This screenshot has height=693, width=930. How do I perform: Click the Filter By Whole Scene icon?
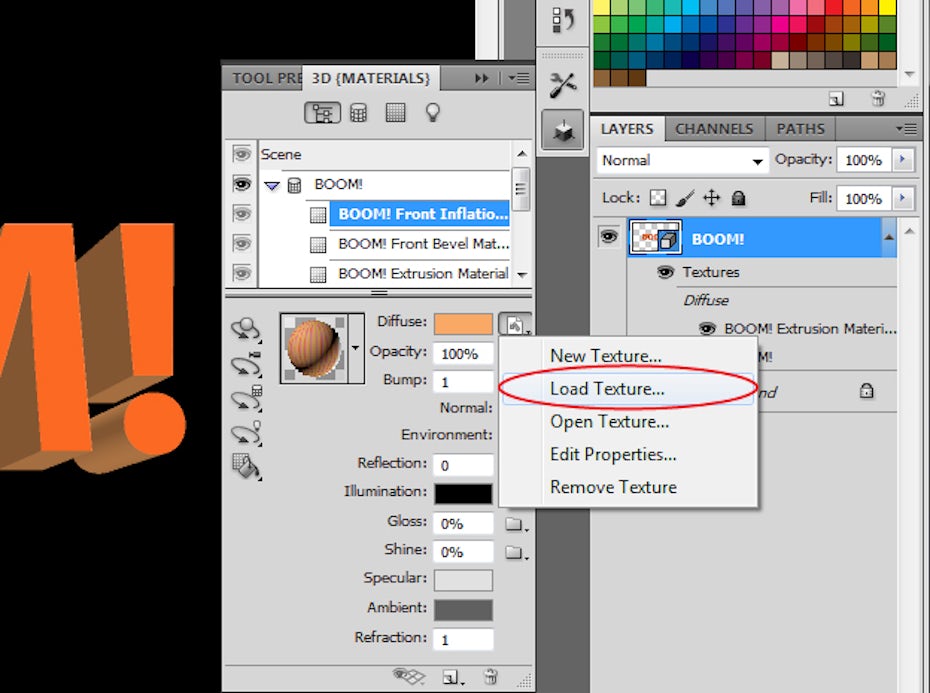[x=322, y=113]
